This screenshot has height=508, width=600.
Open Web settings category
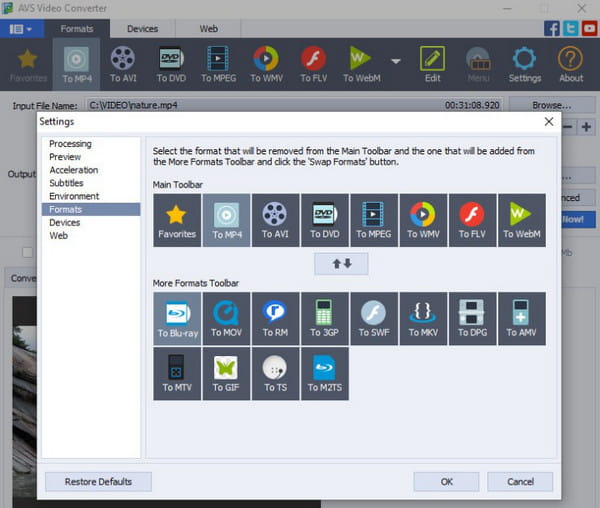(91, 236)
